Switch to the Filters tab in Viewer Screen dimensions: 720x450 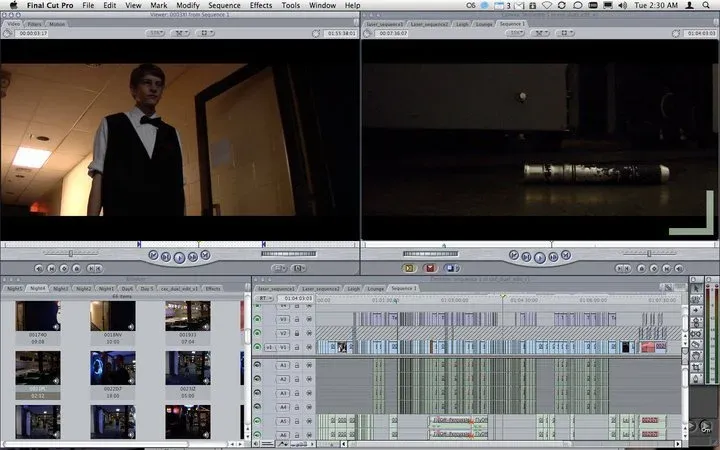tap(34, 24)
